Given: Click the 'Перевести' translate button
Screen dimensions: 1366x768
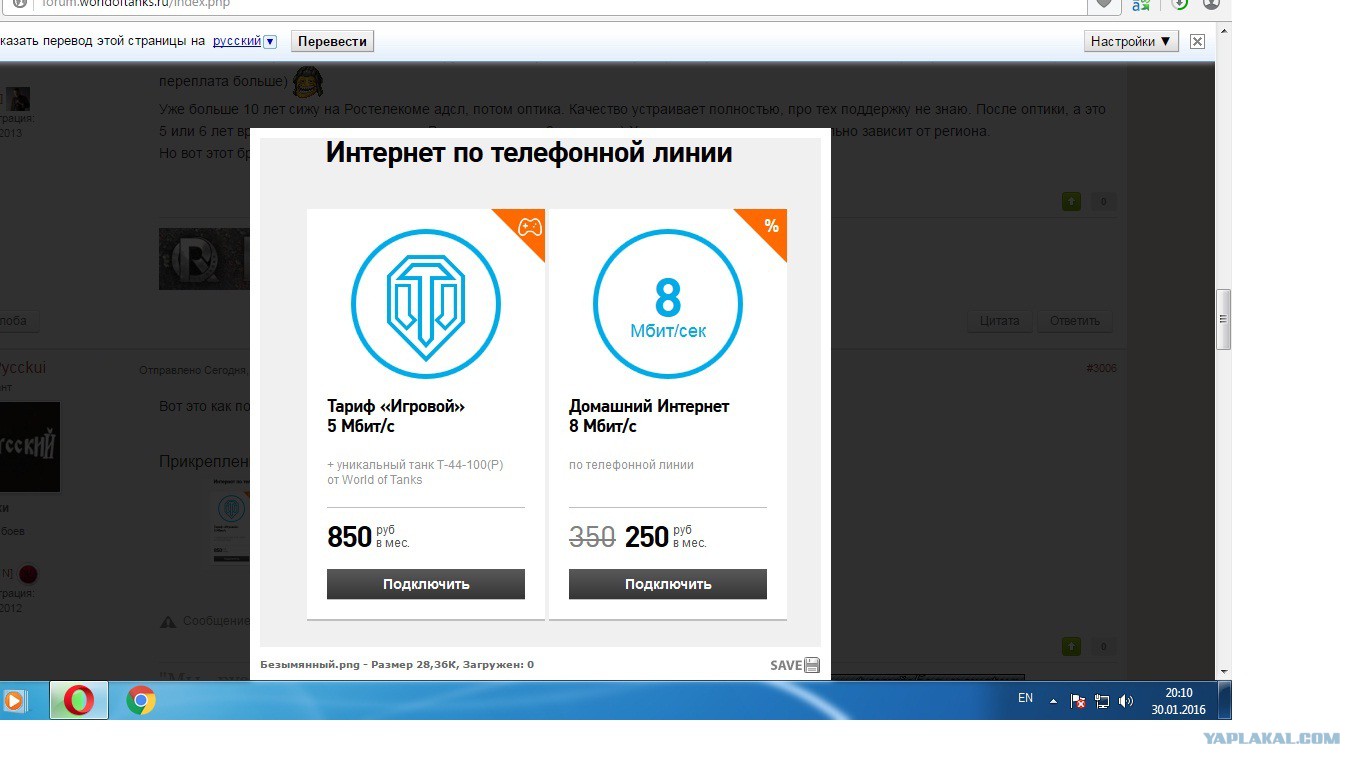Looking at the screenshot, I should point(333,41).
